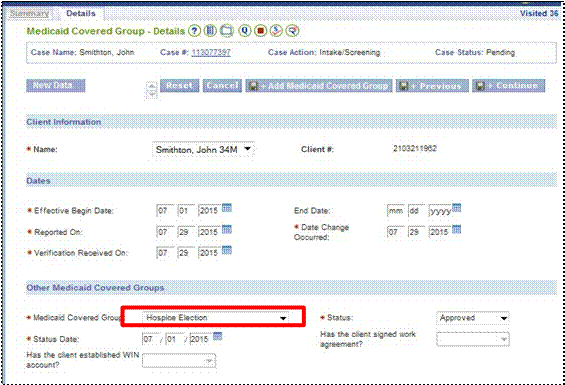Click the Continue button
565x385 pixels.
point(509,86)
